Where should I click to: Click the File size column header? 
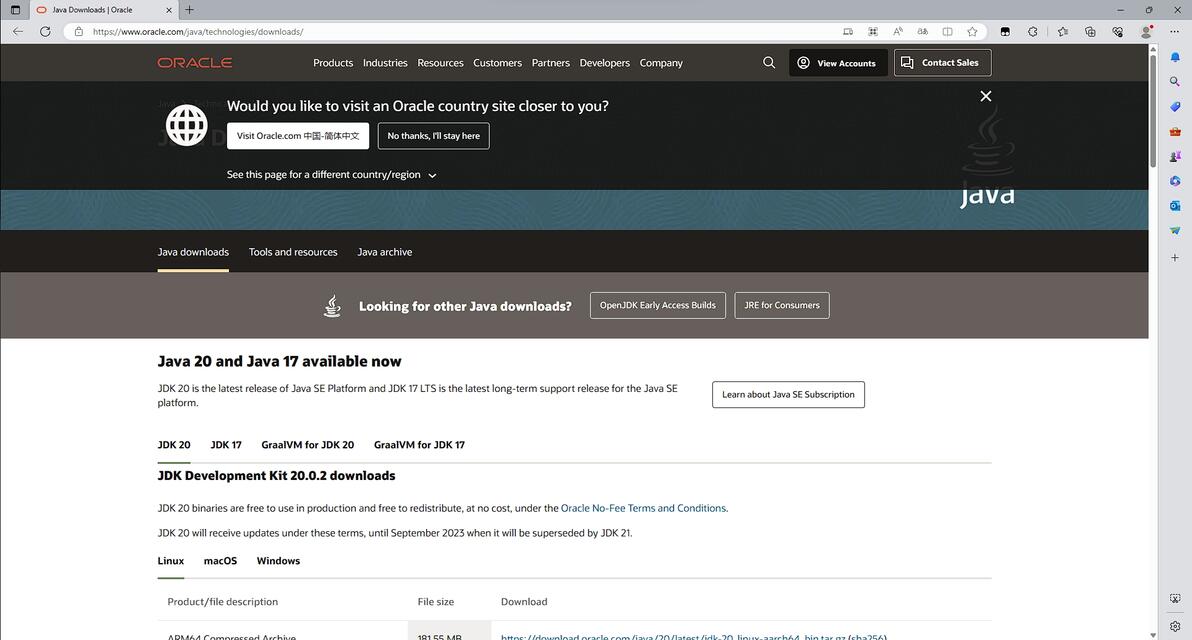pos(436,601)
